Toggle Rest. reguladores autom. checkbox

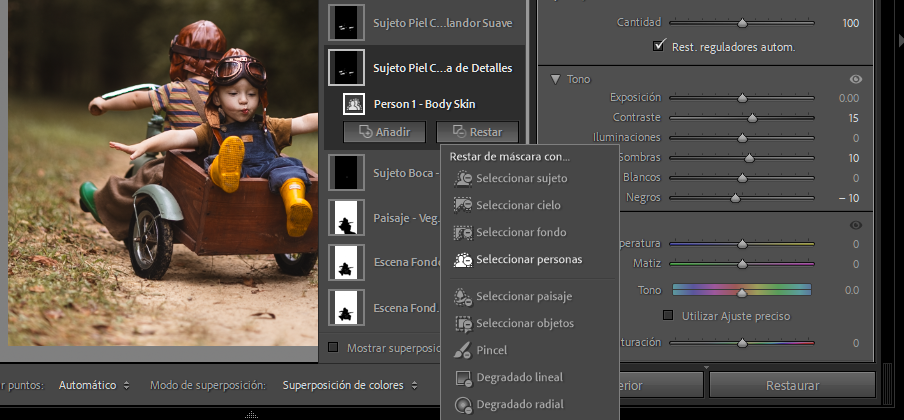(x=659, y=46)
